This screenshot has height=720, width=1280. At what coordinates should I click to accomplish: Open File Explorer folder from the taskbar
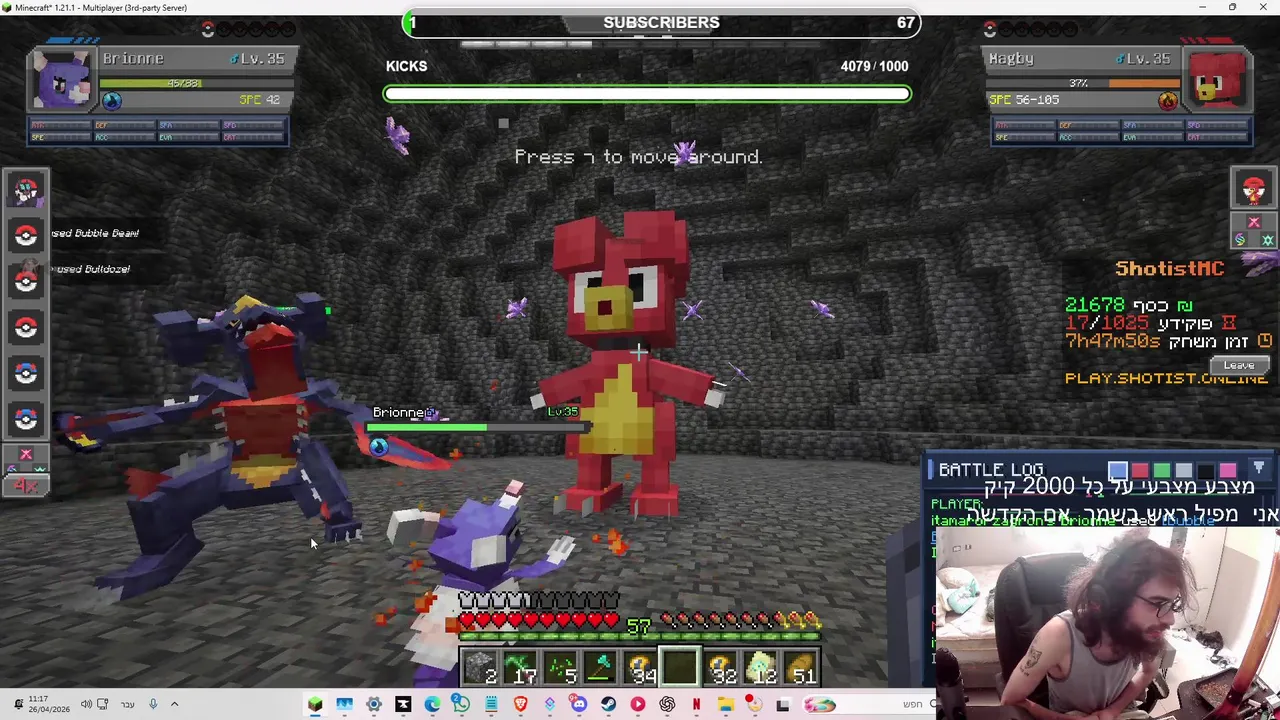[x=725, y=705]
